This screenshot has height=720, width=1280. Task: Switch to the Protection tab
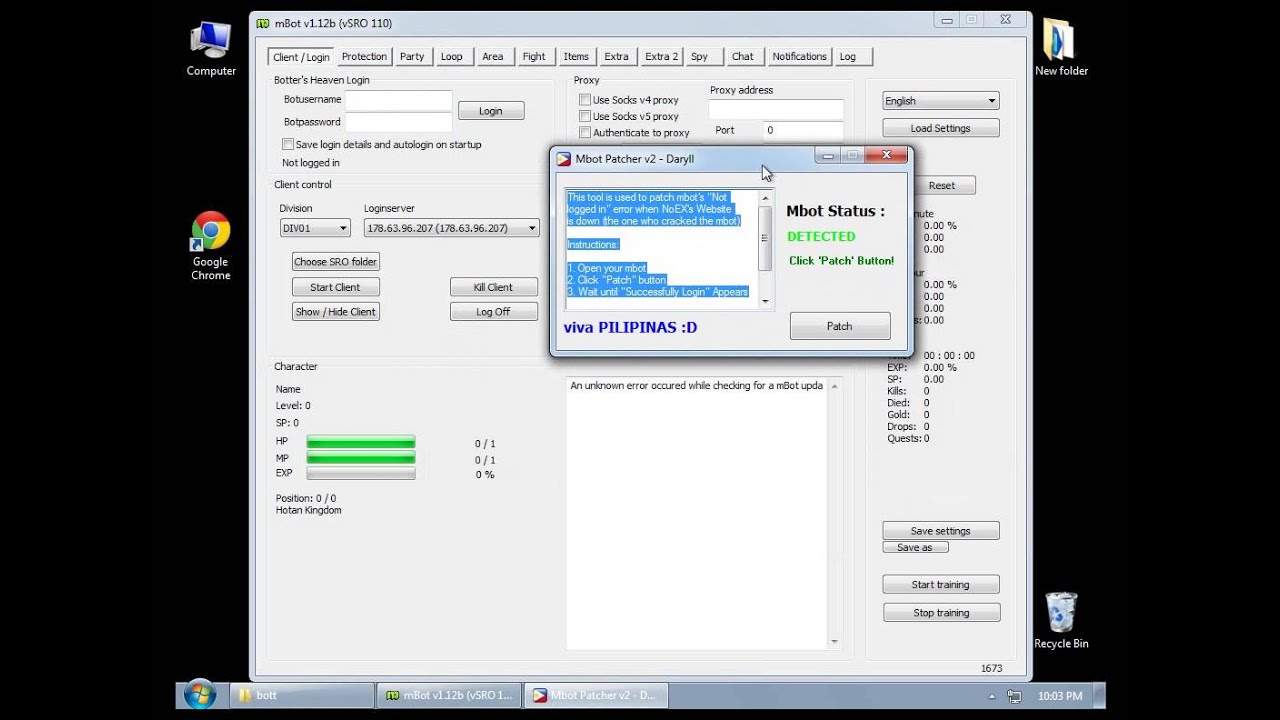pos(364,57)
